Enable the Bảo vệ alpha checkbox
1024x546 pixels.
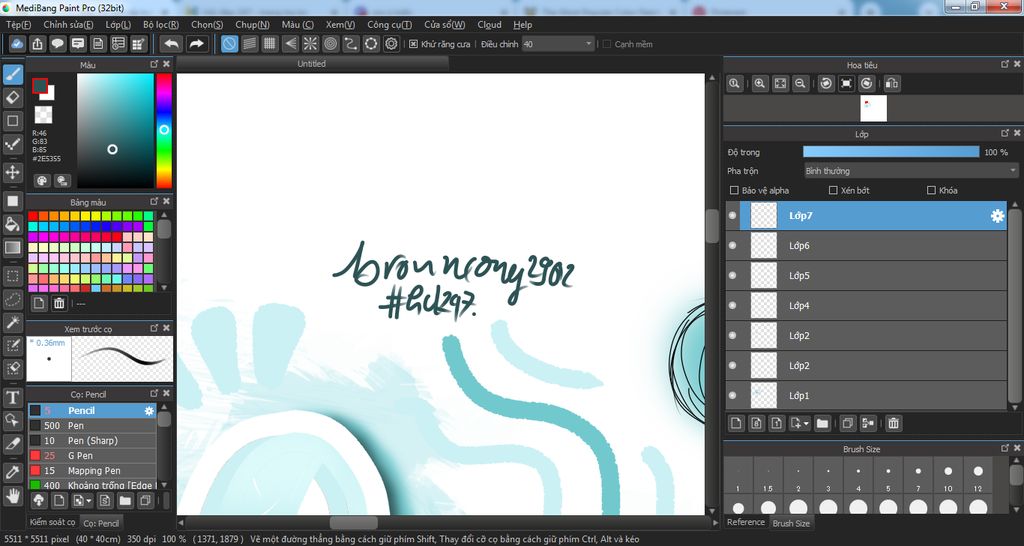[x=735, y=190]
